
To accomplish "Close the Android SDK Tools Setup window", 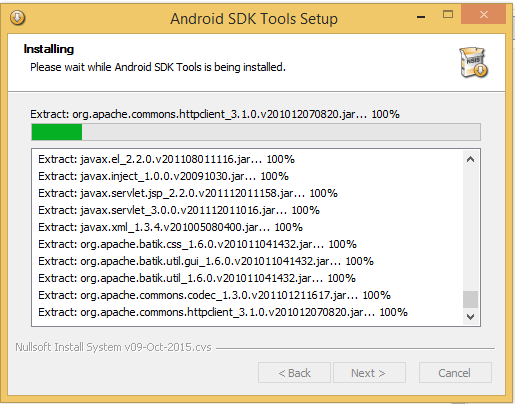I will [483, 14].
